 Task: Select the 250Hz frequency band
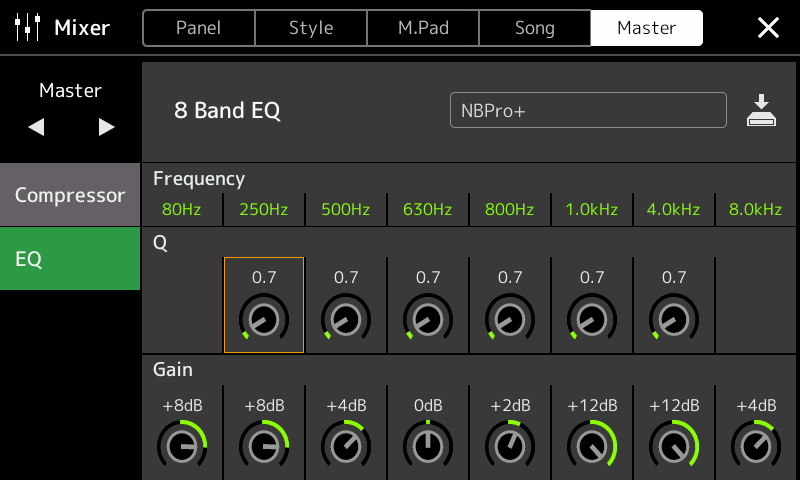point(264,209)
